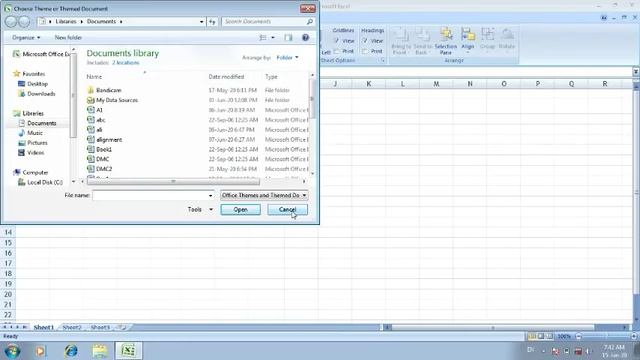Click the New folder button
This screenshot has width=640, height=360.
[68, 38]
